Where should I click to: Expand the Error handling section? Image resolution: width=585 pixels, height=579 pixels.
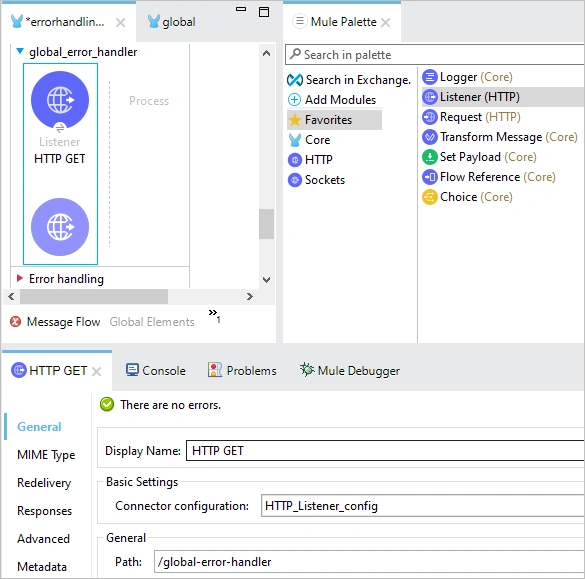(20, 278)
